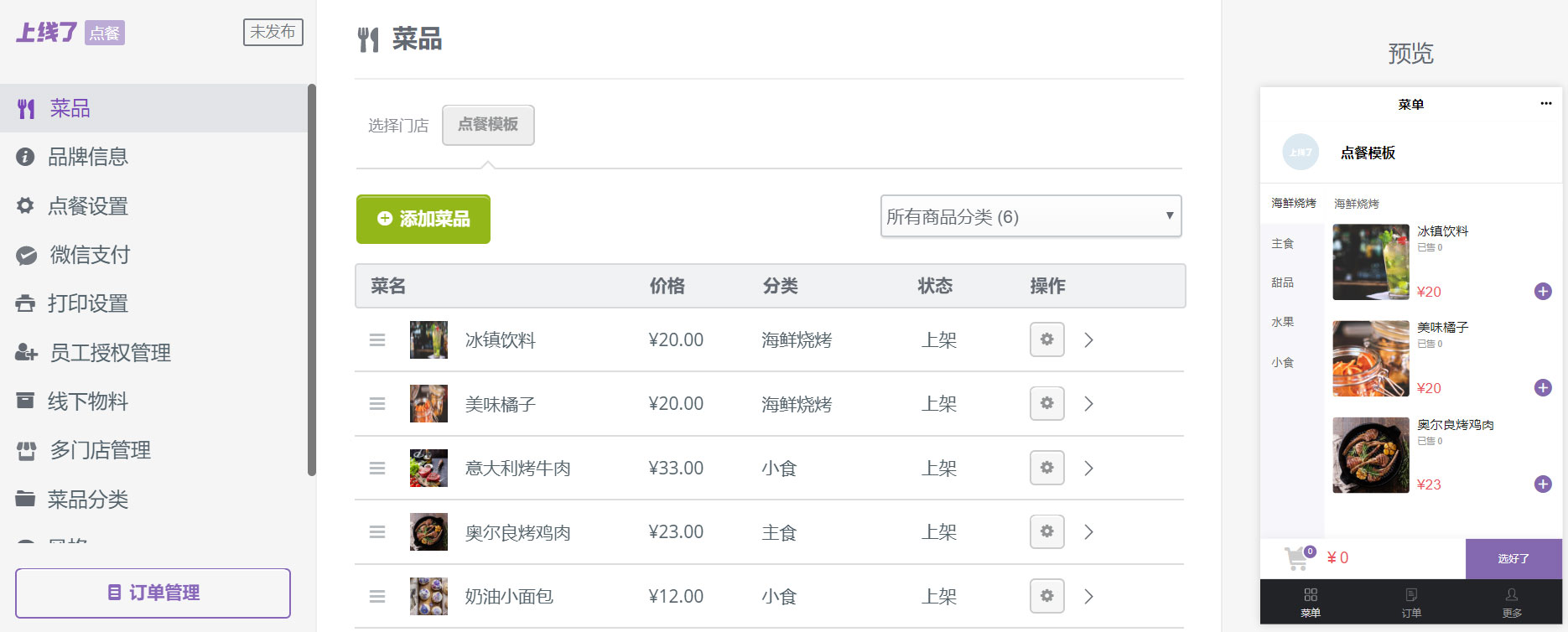Click gear icon for 意大利烤牛肉 row

click(1046, 468)
